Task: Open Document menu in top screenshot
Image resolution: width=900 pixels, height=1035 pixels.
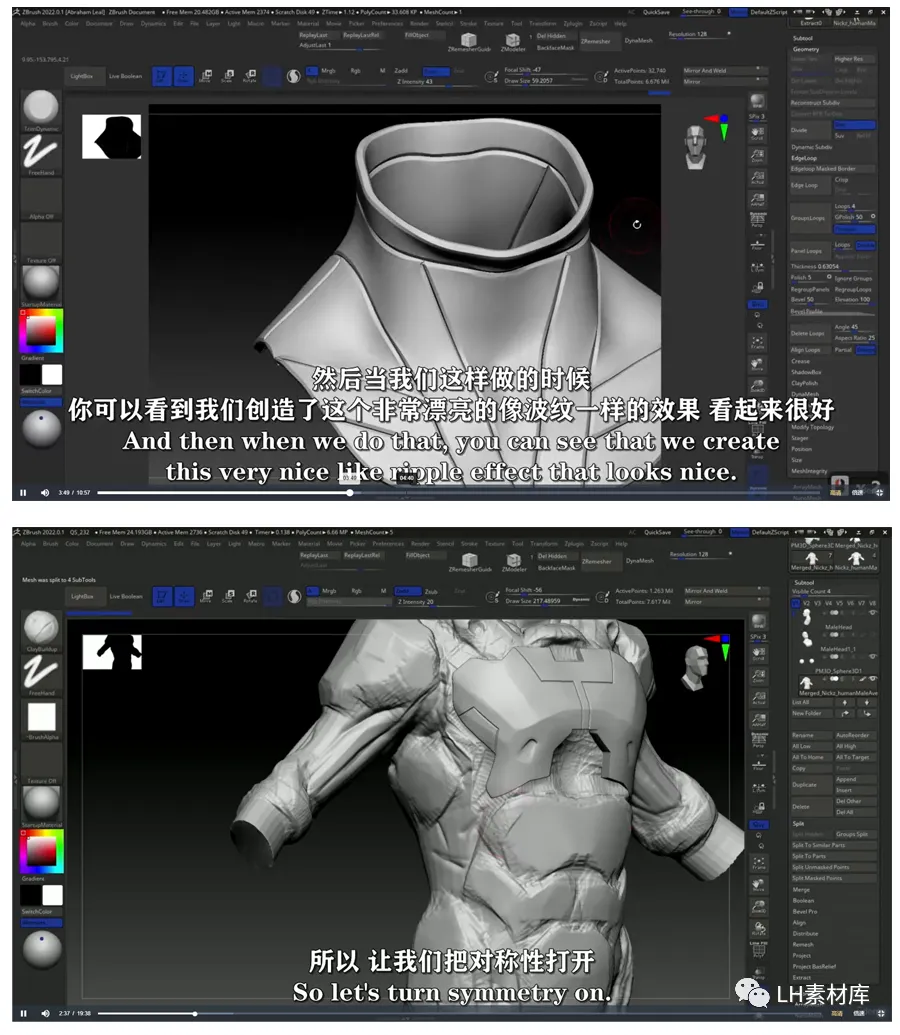Action: (x=98, y=23)
